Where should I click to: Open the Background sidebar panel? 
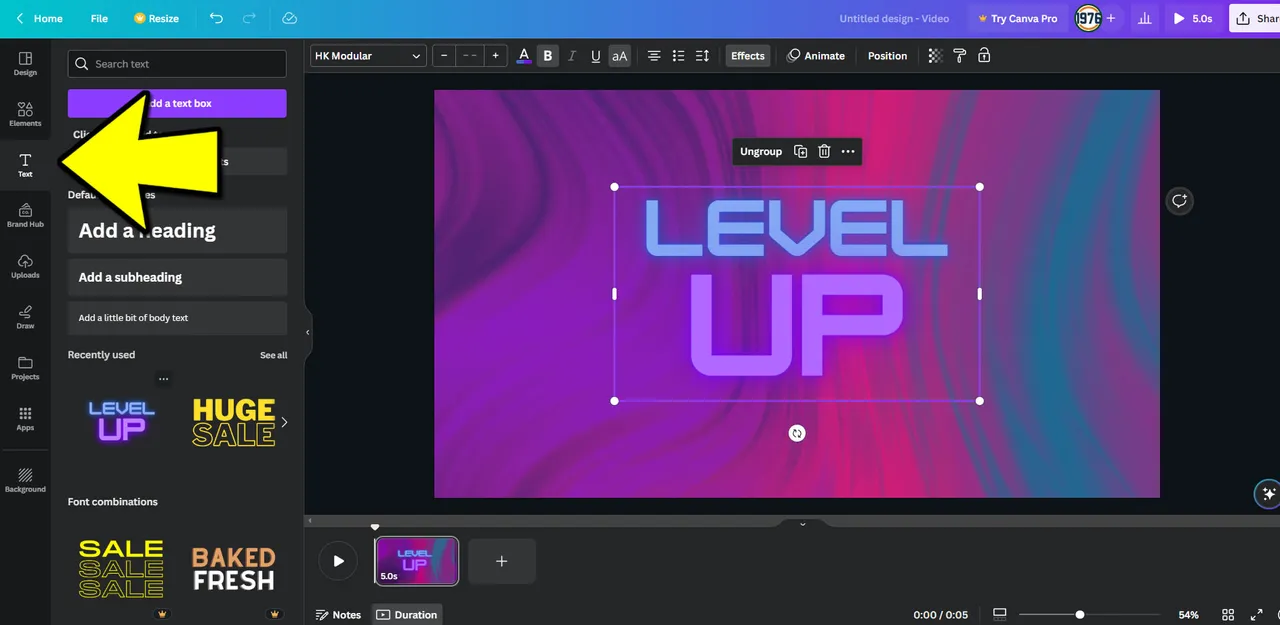(x=25, y=480)
